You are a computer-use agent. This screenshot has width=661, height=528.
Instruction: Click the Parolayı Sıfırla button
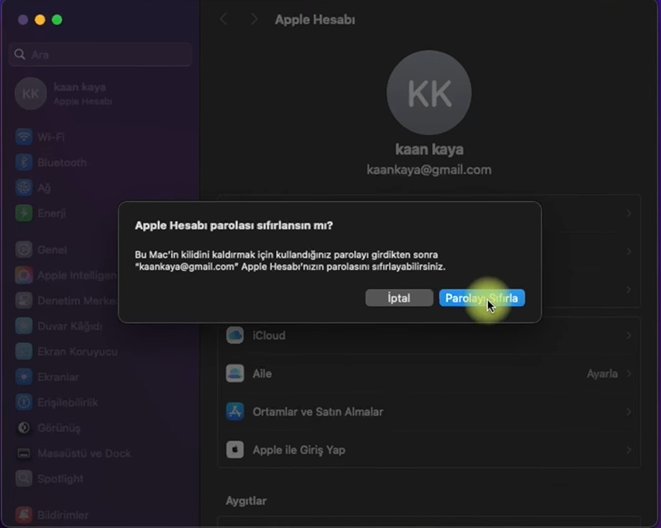coord(482,298)
